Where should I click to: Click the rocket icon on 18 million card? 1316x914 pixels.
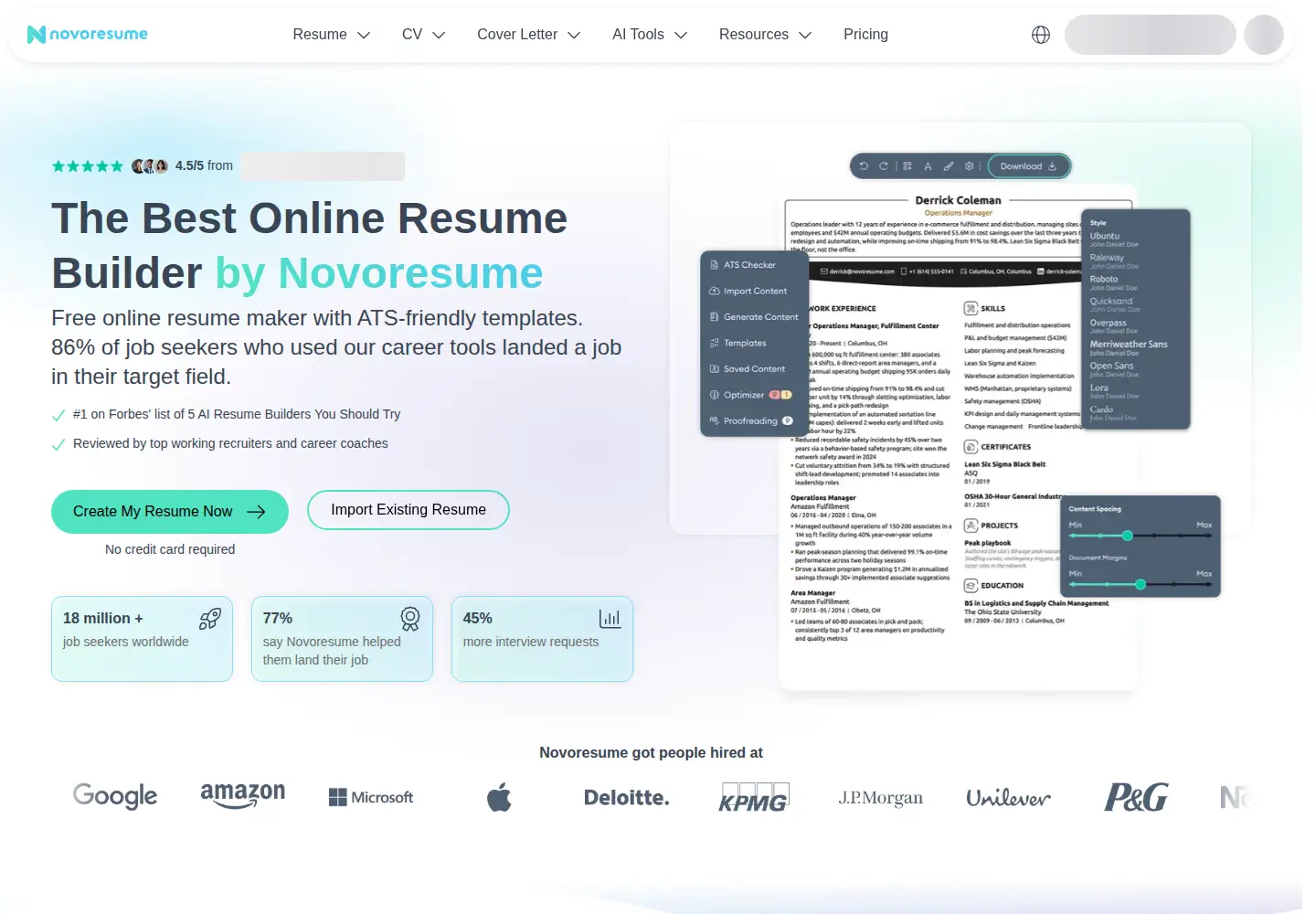(210, 619)
